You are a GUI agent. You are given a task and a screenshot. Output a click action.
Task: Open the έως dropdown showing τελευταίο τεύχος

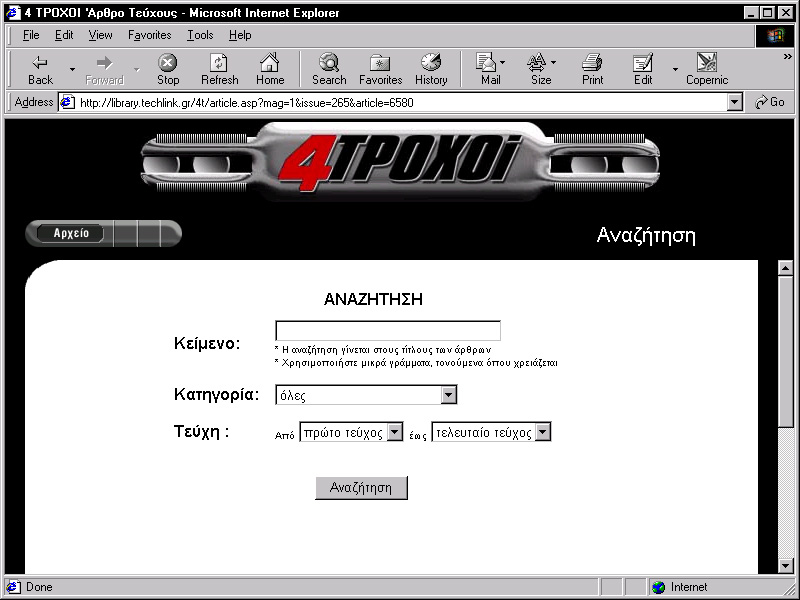coord(491,432)
